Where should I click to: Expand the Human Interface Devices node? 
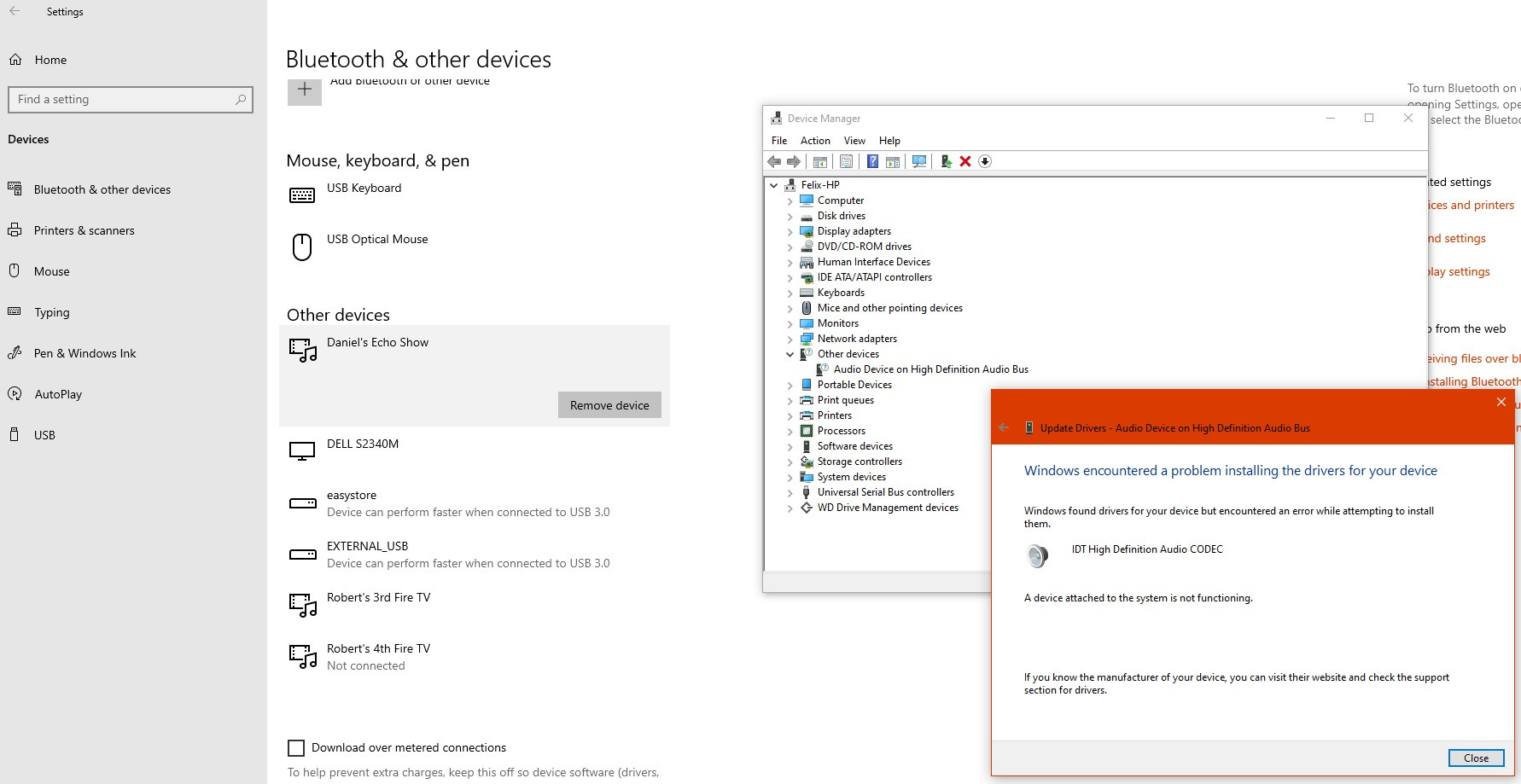[790, 262]
